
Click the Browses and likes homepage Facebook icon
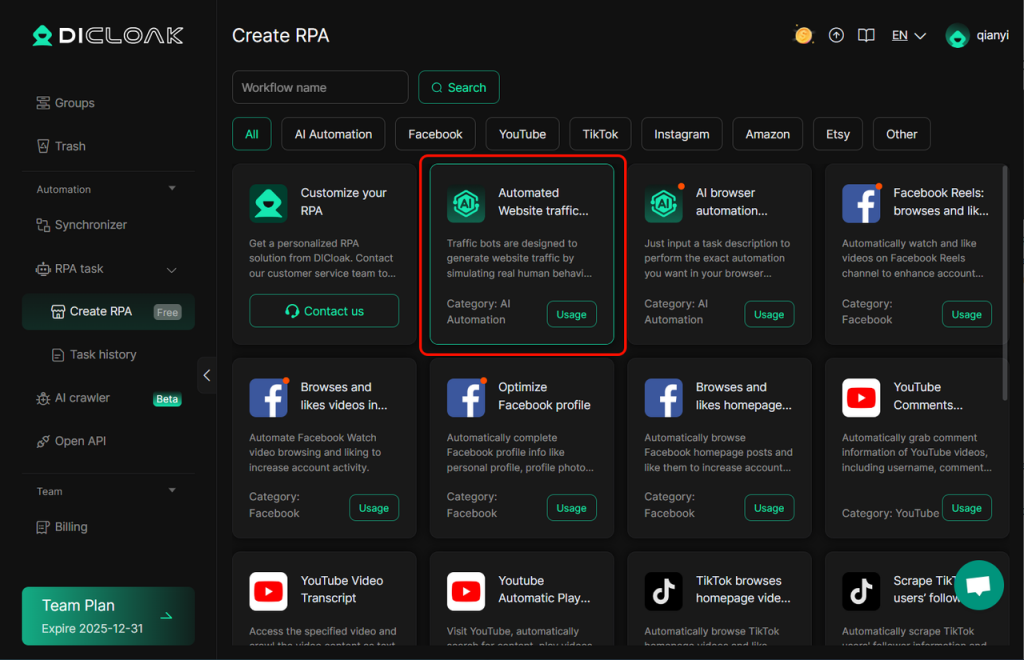click(664, 398)
